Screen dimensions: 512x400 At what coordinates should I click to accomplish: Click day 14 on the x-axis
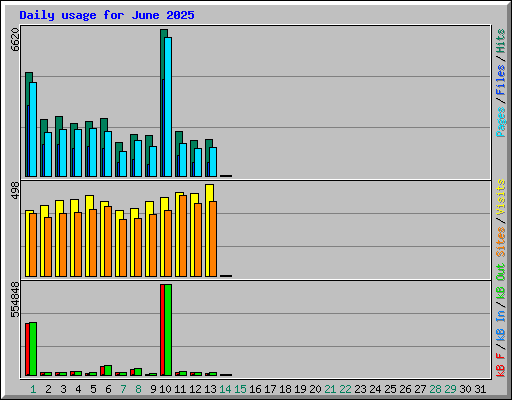(225, 389)
